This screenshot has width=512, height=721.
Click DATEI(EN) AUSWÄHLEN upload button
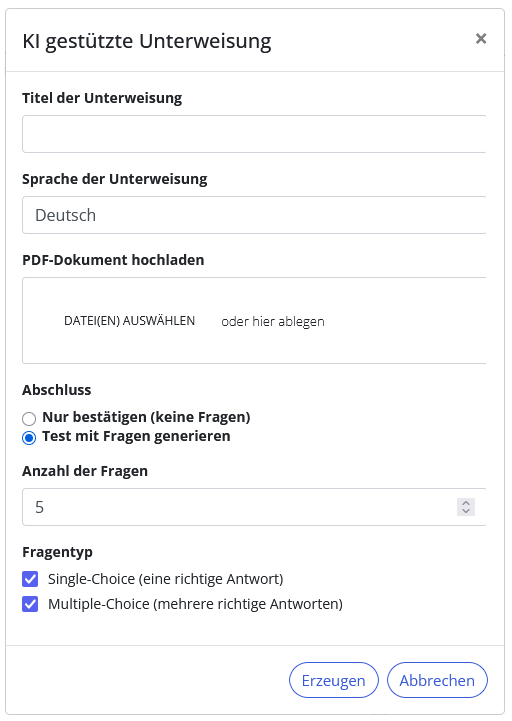tap(129, 320)
